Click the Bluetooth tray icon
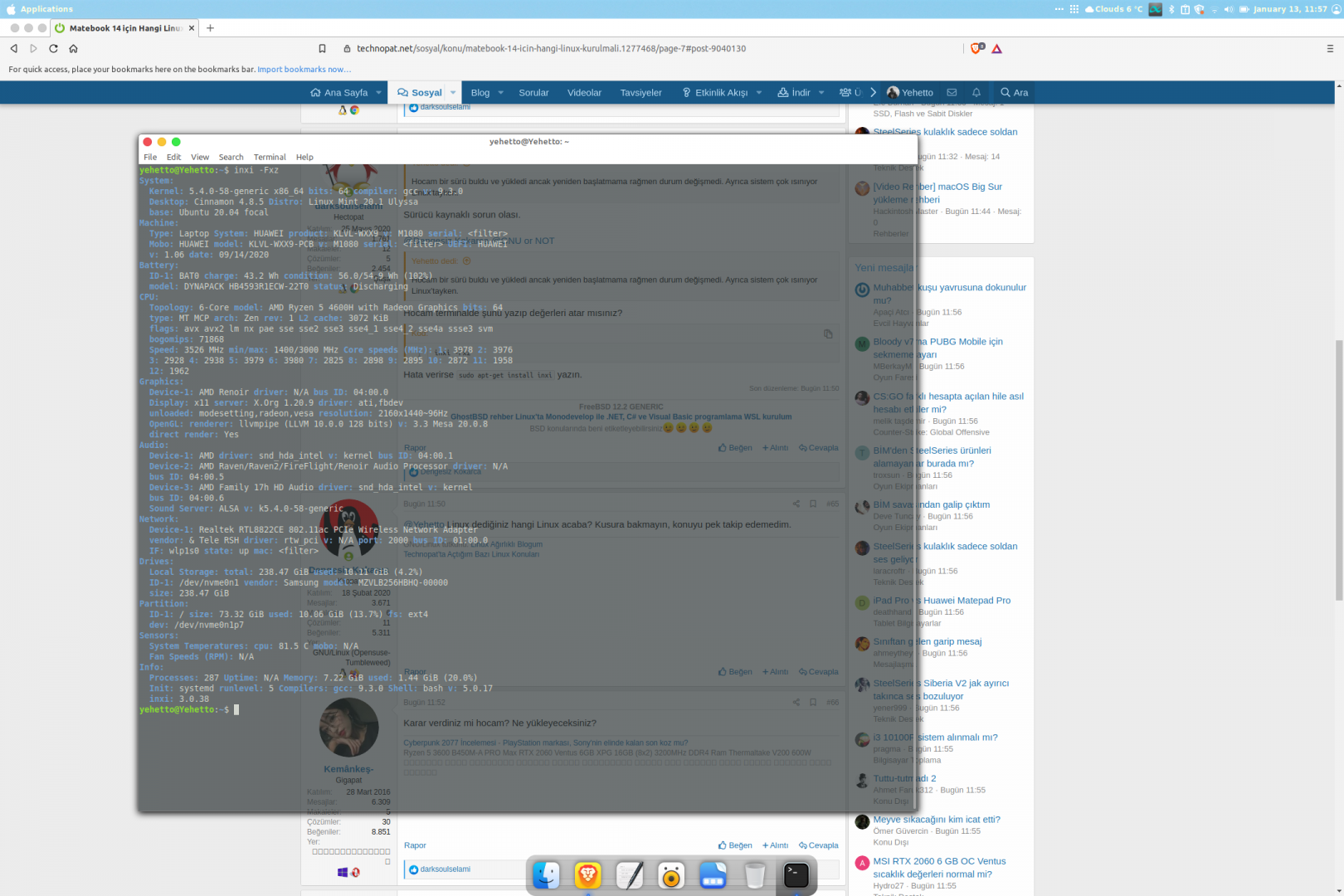This screenshot has height=896, width=1344. (x=1171, y=9)
